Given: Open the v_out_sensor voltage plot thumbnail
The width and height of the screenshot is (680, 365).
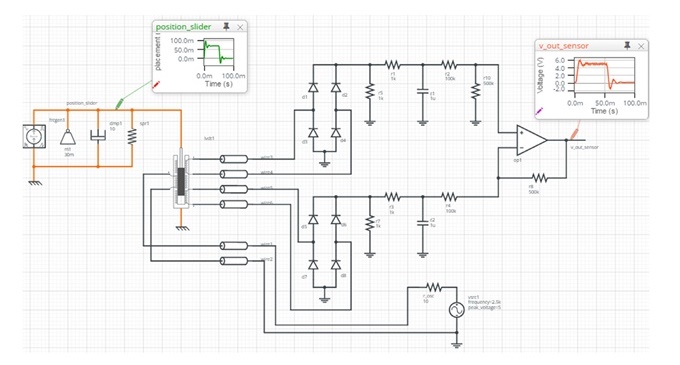Looking at the screenshot, I should [x=604, y=76].
